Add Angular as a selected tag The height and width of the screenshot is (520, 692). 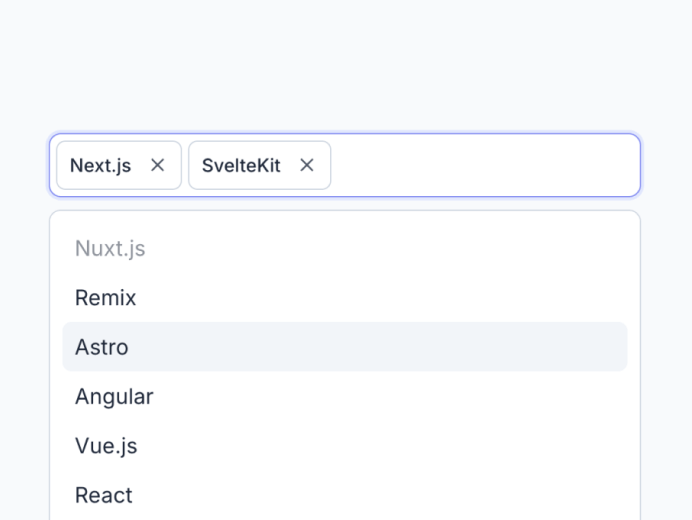pyautogui.click(x=344, y=397)
